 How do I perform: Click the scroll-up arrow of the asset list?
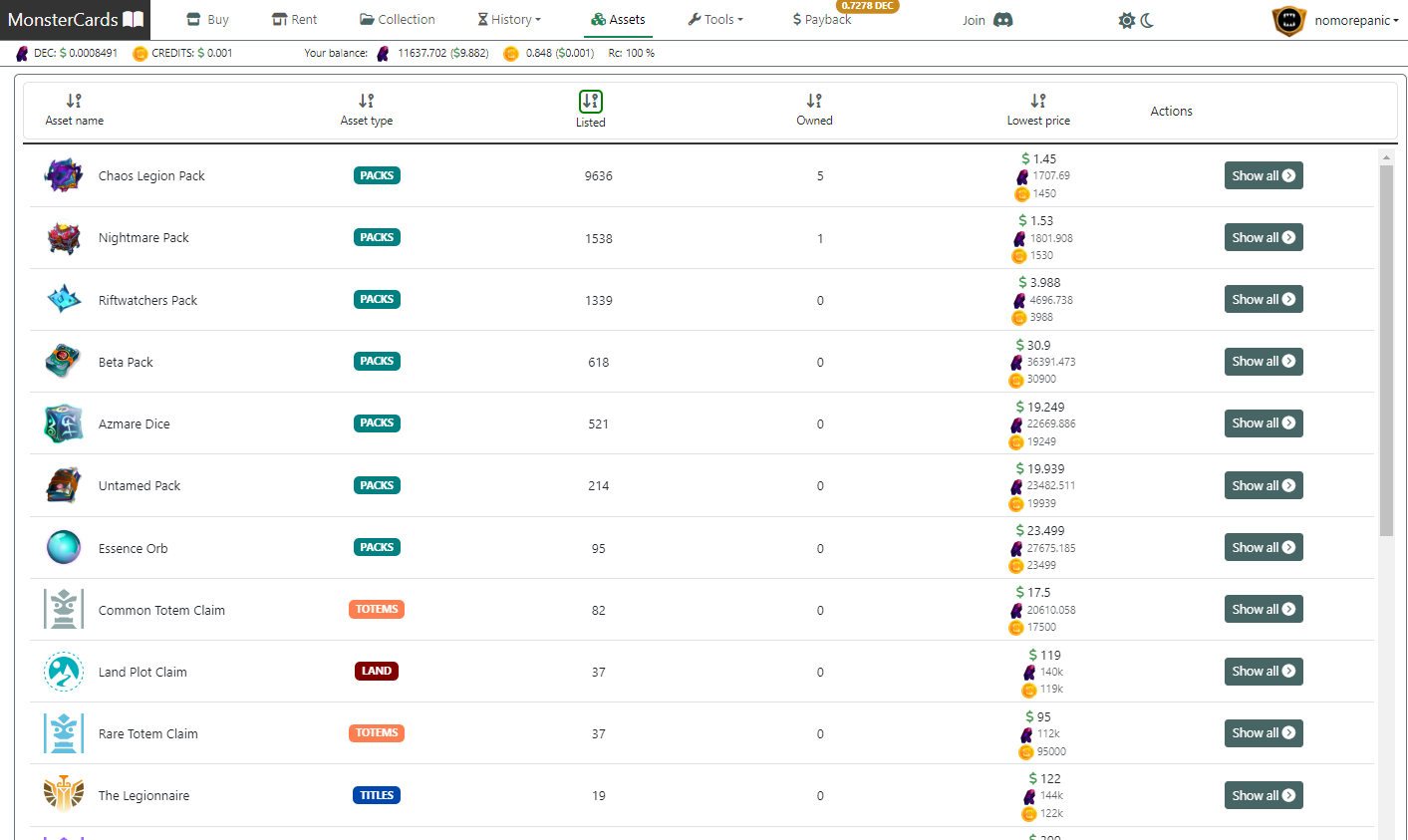pyautogui.click(x=1386, y=156)
